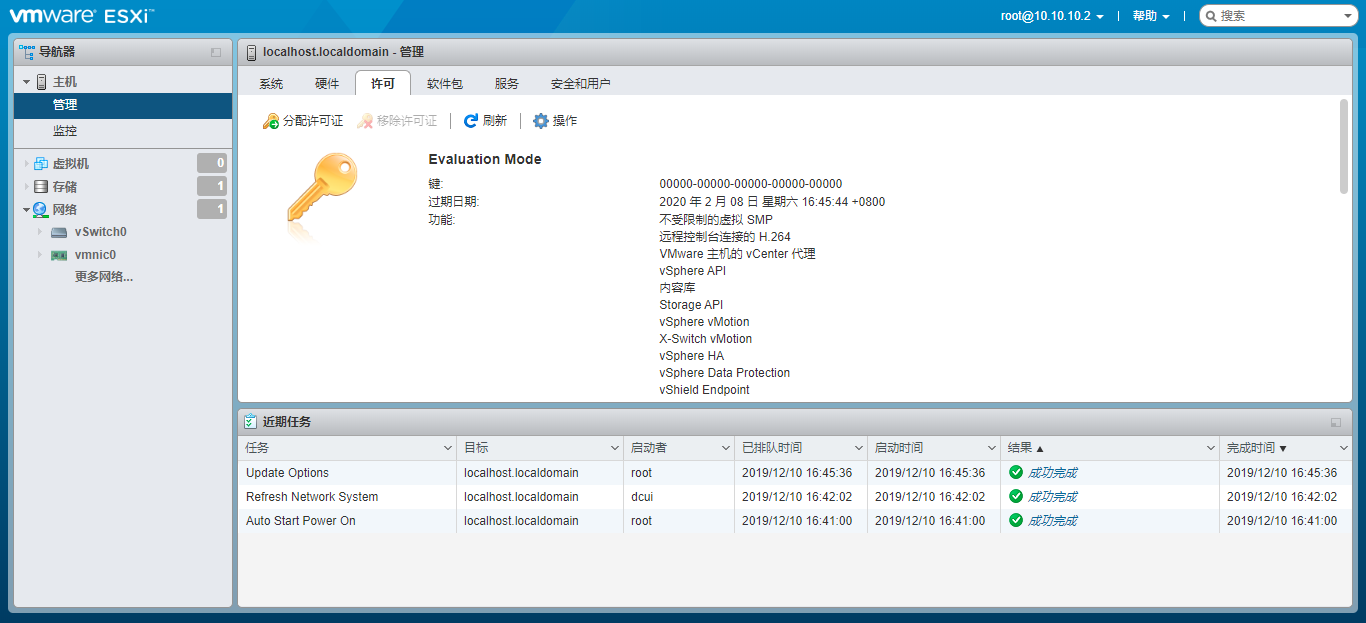Switch to the 系统 tab
The width and height of the screenshot is (1366, 623).
(271, 84)
